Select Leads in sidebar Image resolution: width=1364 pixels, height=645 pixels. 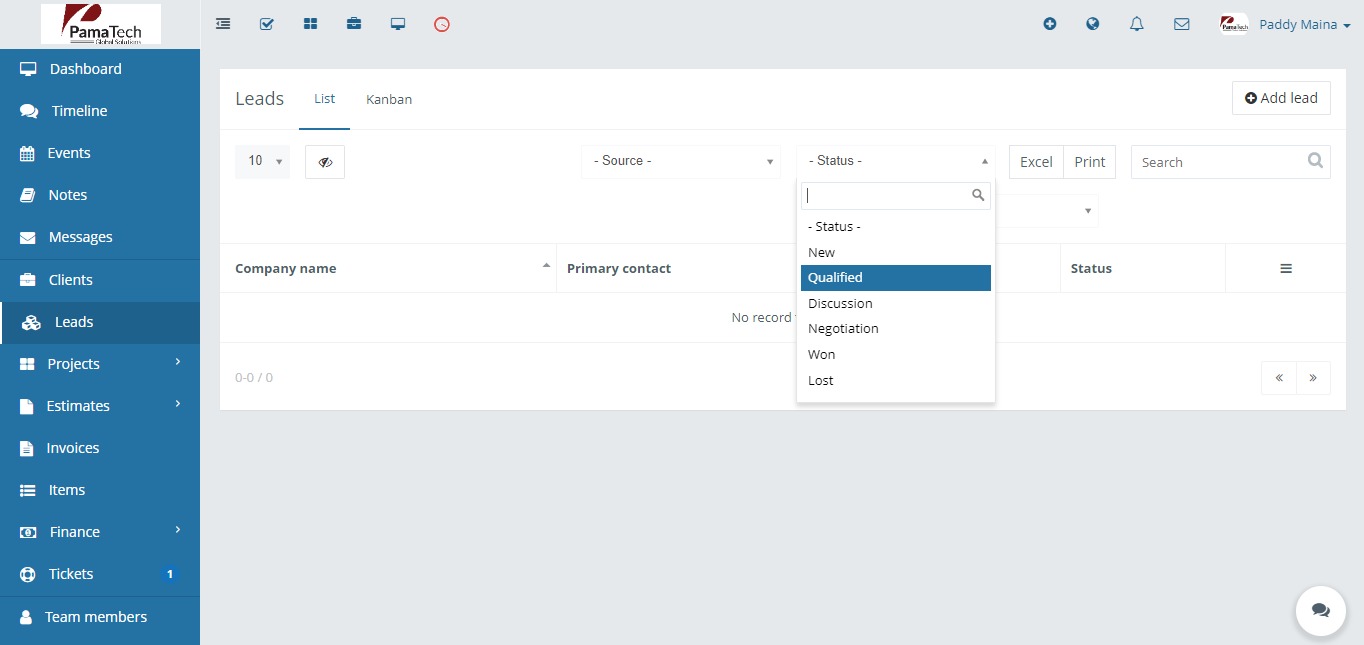(100, 322)
